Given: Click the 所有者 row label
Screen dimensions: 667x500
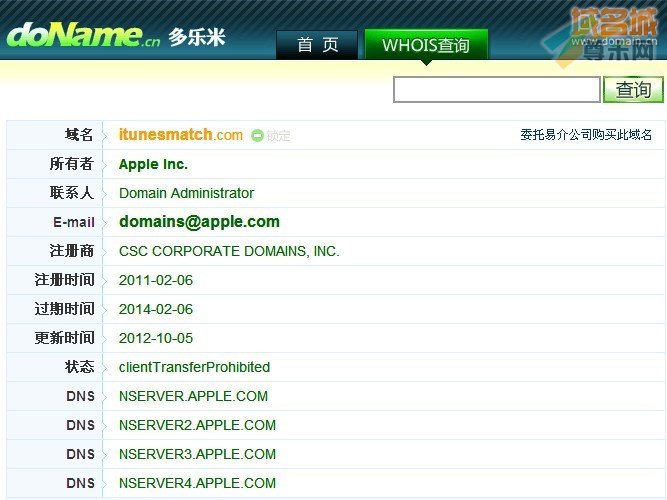Looking at the screenshot, I should pos(71,164).
